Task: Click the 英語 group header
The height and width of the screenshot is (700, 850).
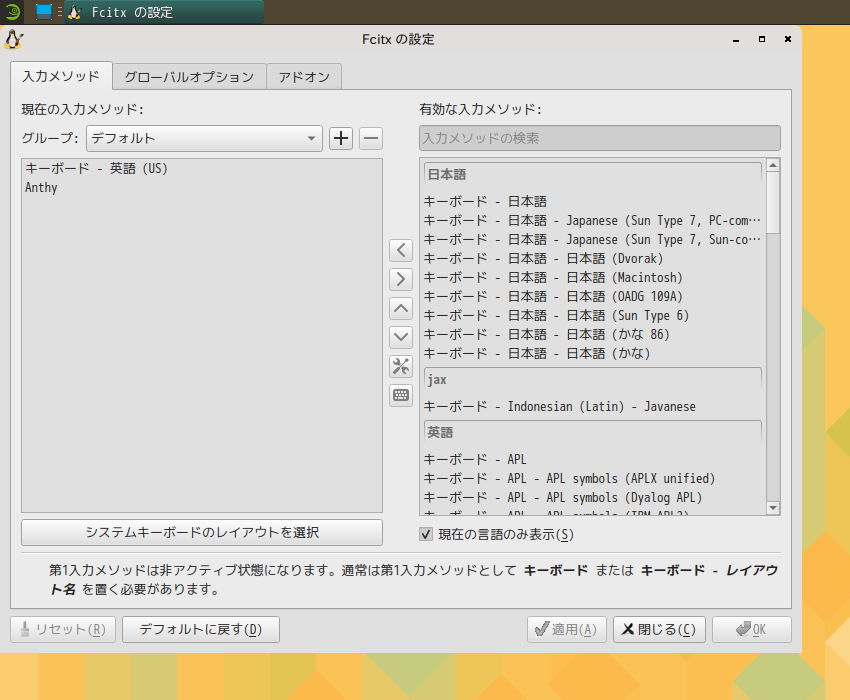Action: point(593,433)
